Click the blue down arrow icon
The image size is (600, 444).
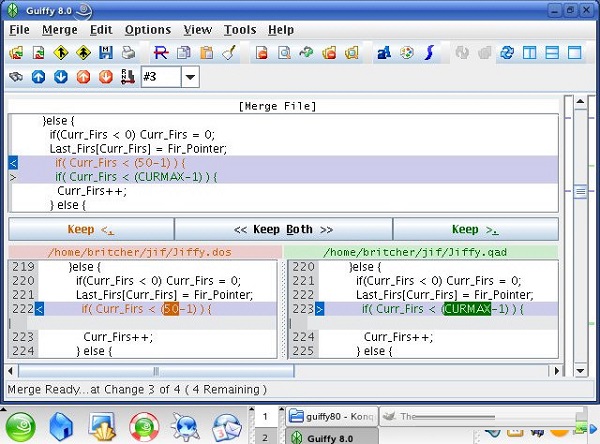coord(61,77)
